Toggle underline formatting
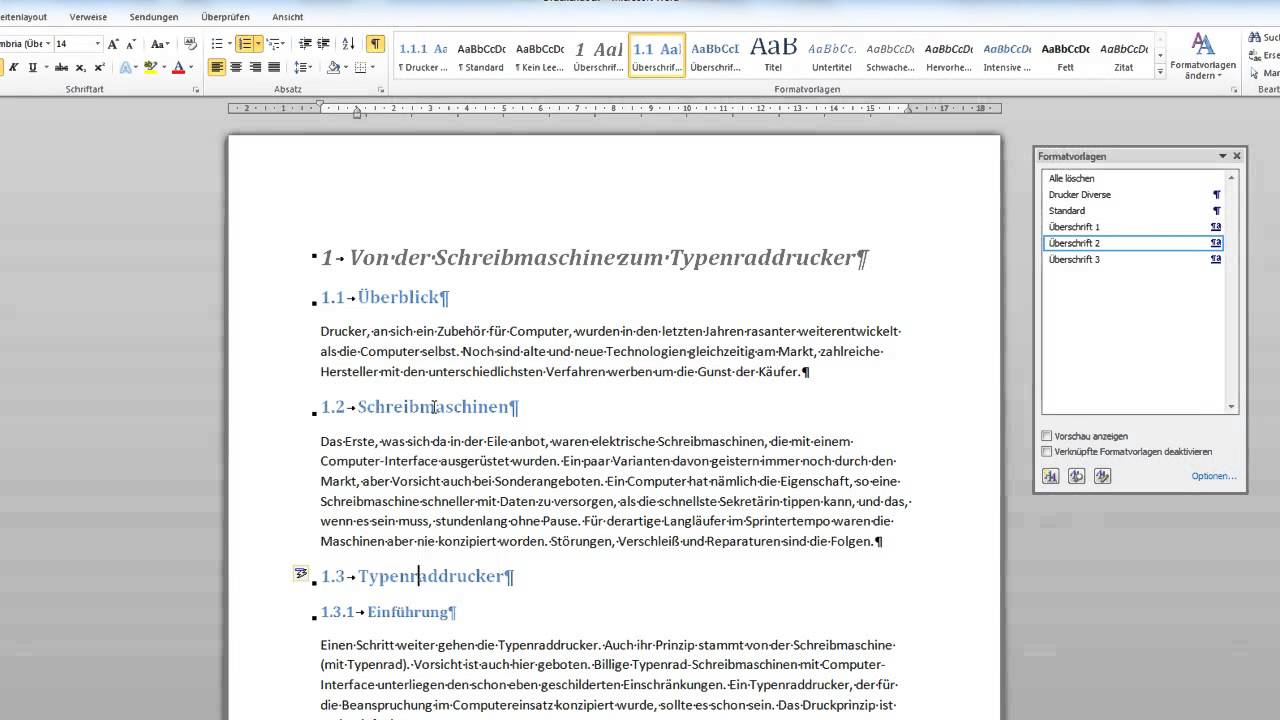 click(33, 68)
